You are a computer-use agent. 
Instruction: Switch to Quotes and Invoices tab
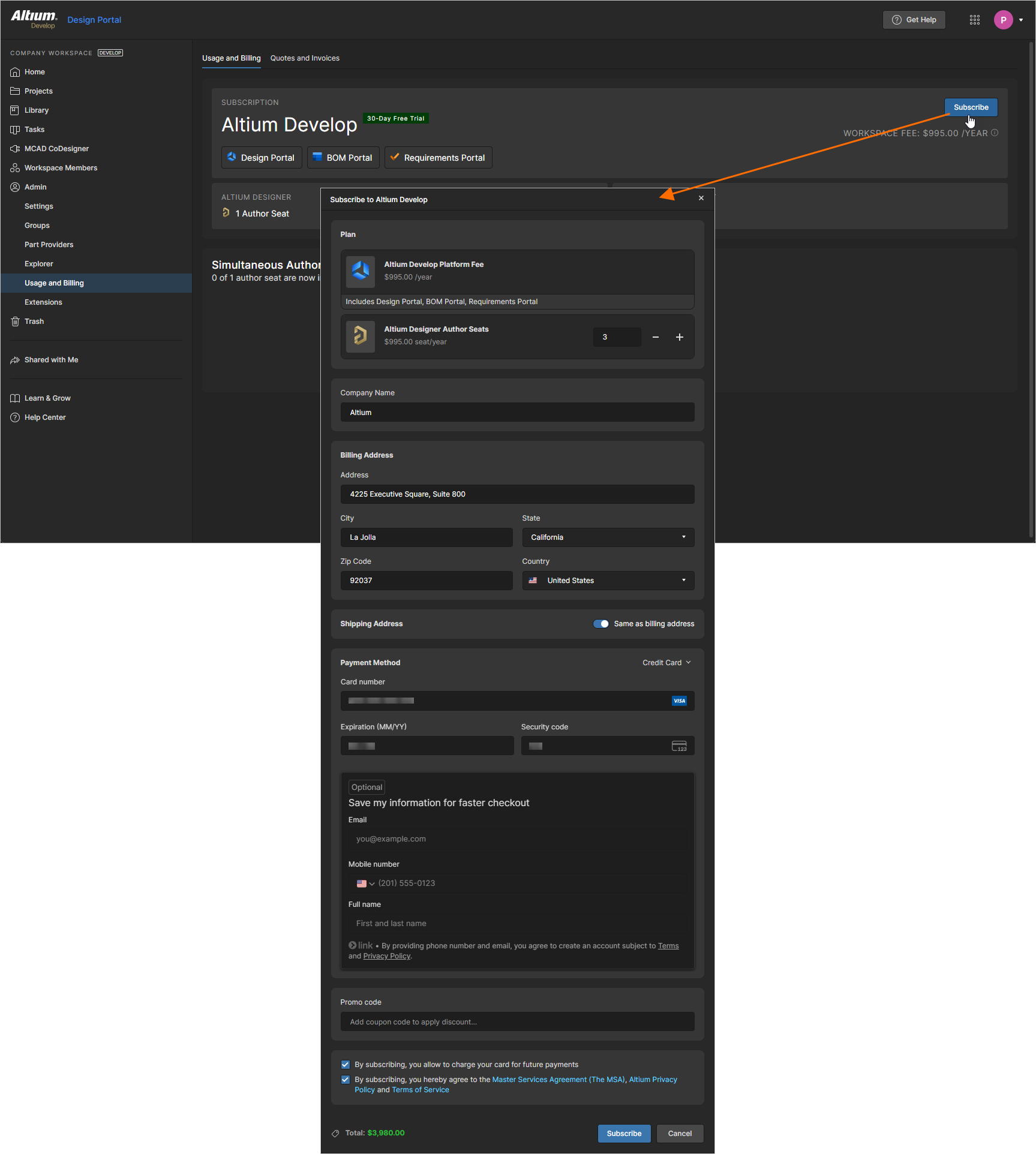pyautogui.click(x=305, y=58)
